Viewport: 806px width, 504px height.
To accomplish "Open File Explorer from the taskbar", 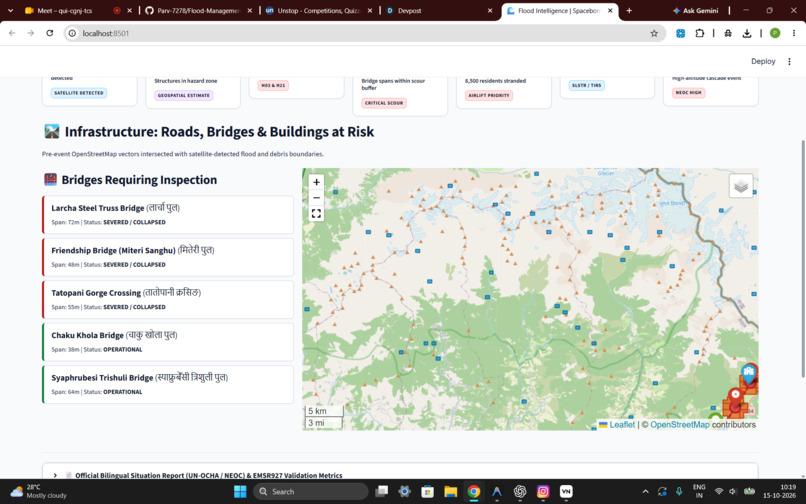I will click(450, 492).
